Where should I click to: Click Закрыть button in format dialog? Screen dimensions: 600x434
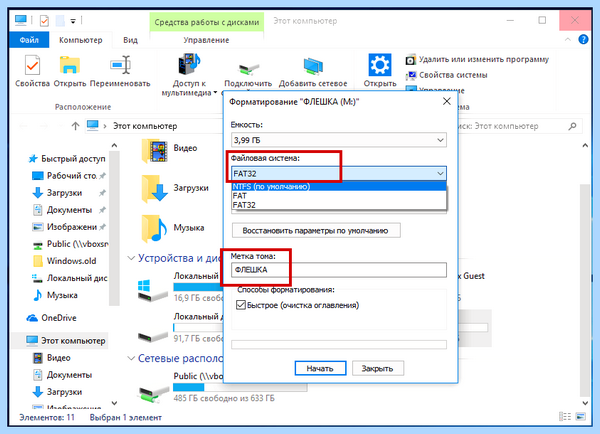[x=378, y=368]
